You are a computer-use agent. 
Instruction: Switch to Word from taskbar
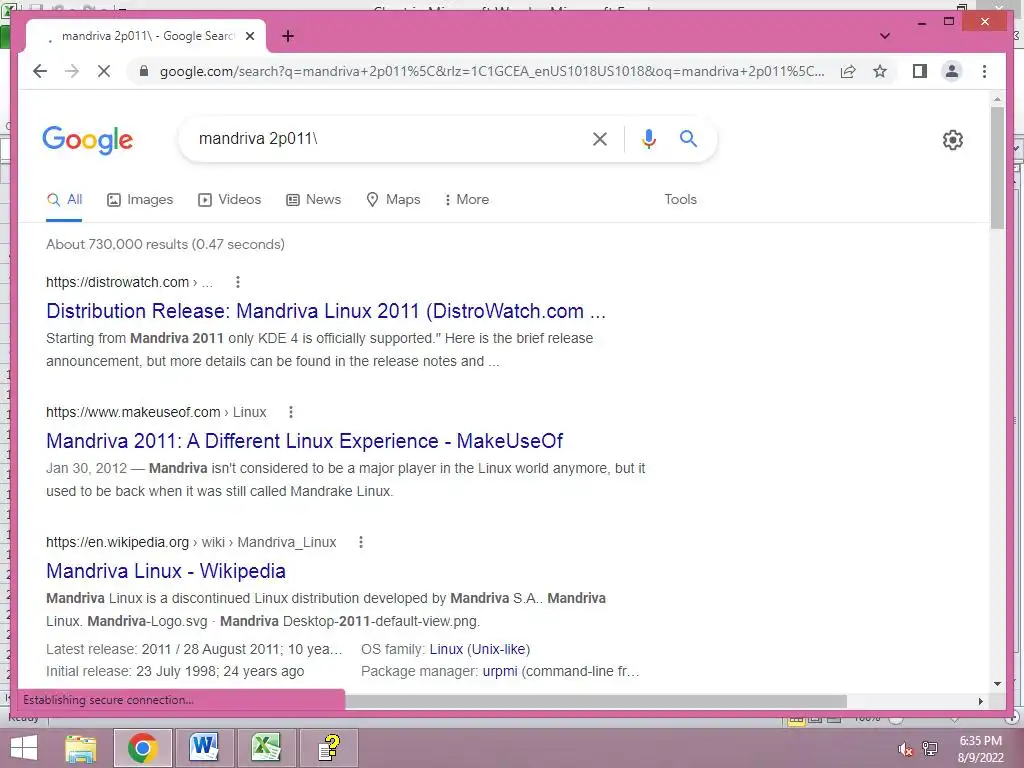[x=204, y=748]
